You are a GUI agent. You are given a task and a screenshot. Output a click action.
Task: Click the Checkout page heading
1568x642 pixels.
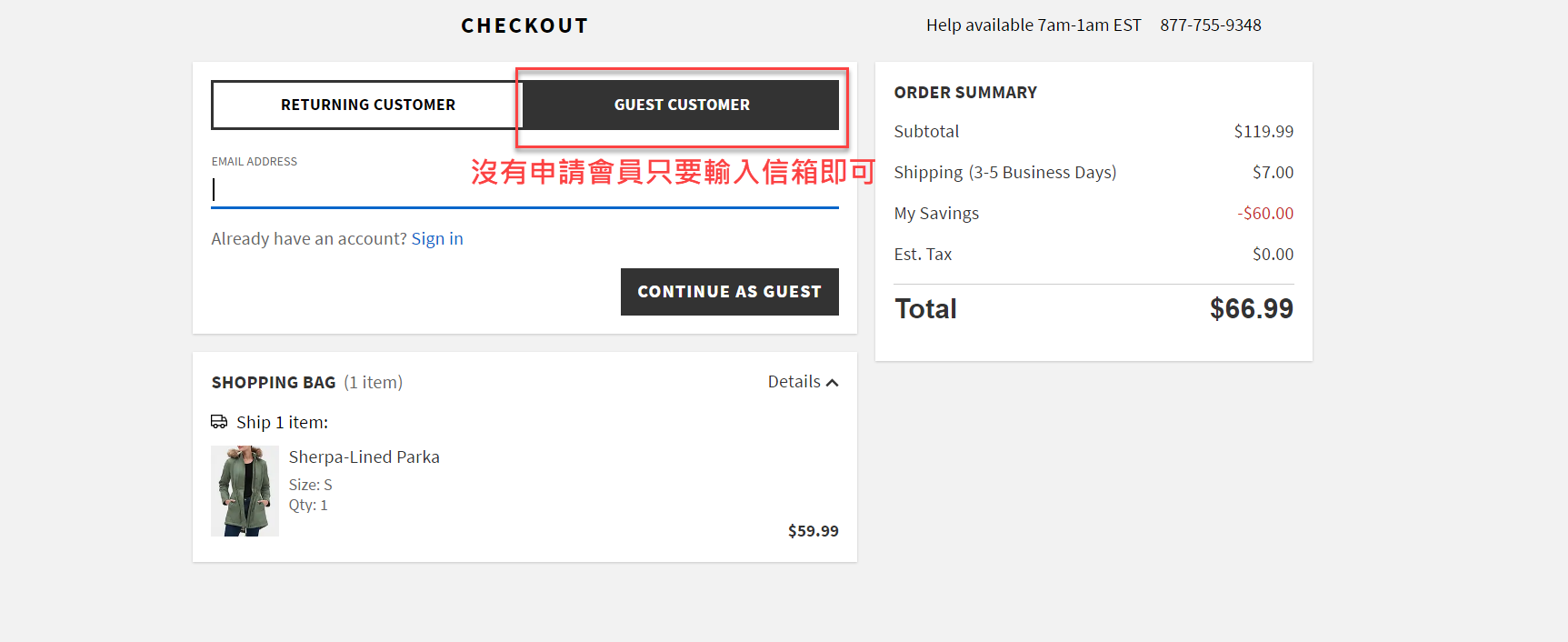524,25
